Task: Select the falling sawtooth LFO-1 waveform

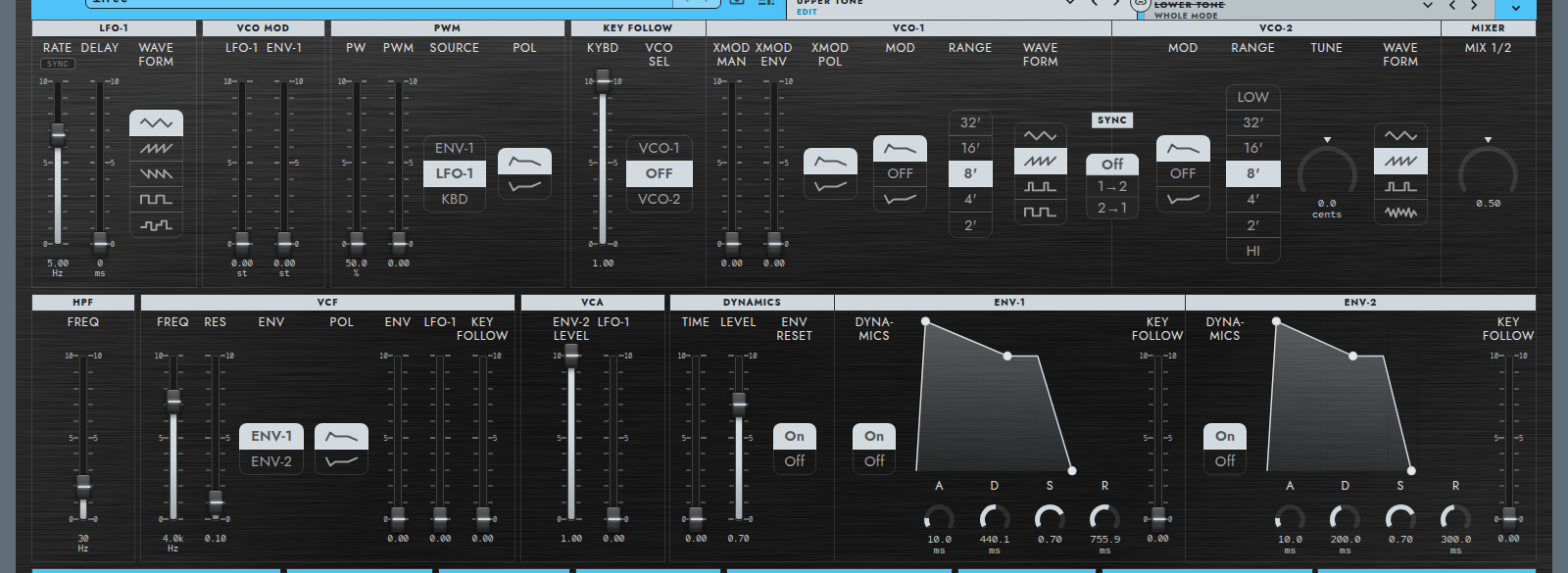Action: [x=156, y=173]
